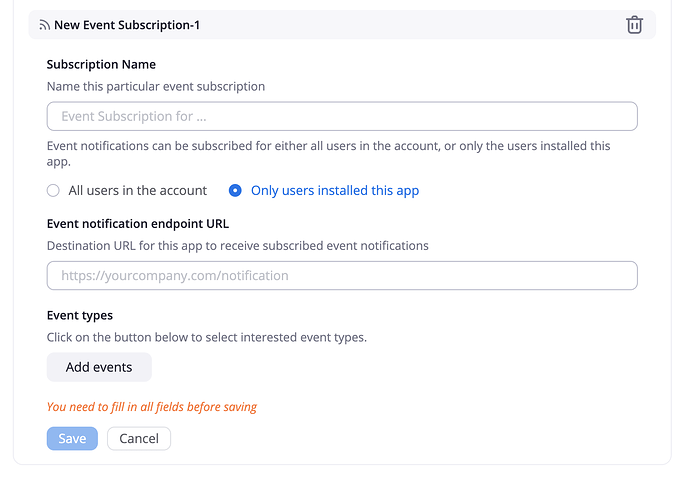Cancel the new event subscription
690x477 pixels.
click(x=139, y=438)
